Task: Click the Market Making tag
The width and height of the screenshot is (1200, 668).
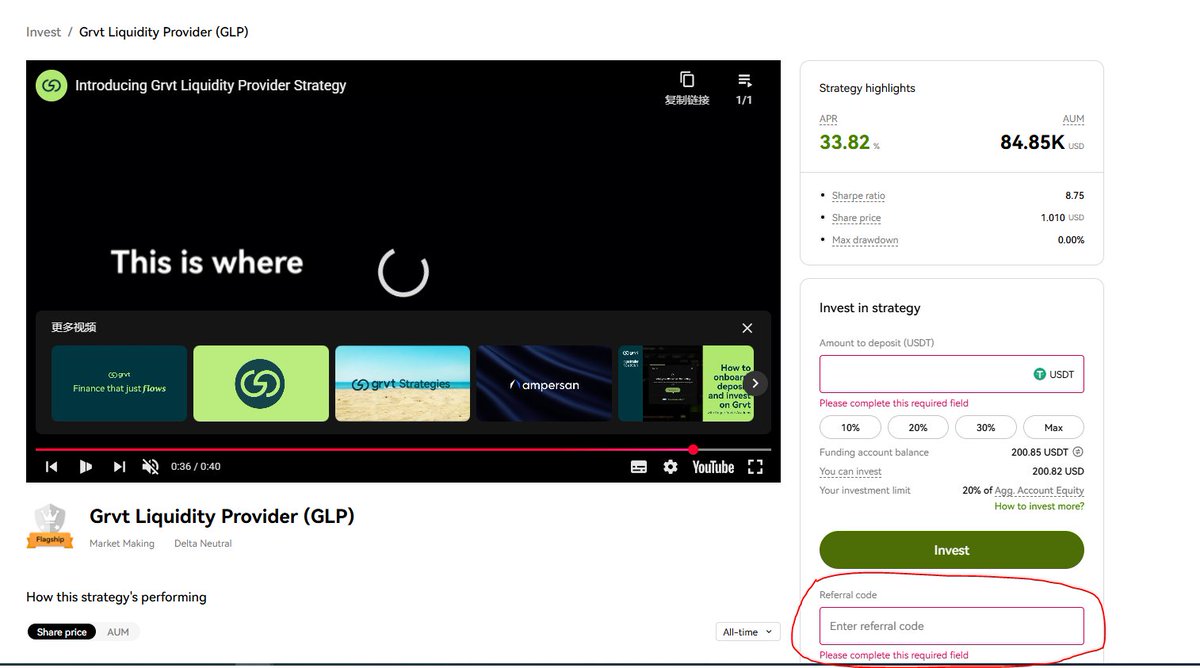Action: coord(122,543)
